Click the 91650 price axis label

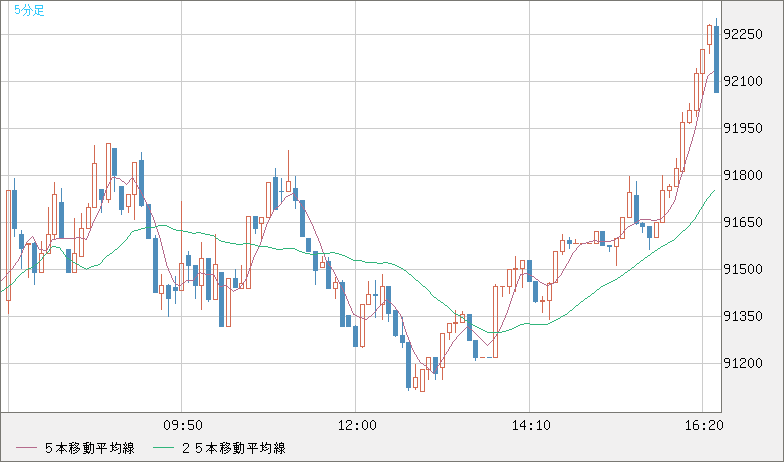pos(744,222)
